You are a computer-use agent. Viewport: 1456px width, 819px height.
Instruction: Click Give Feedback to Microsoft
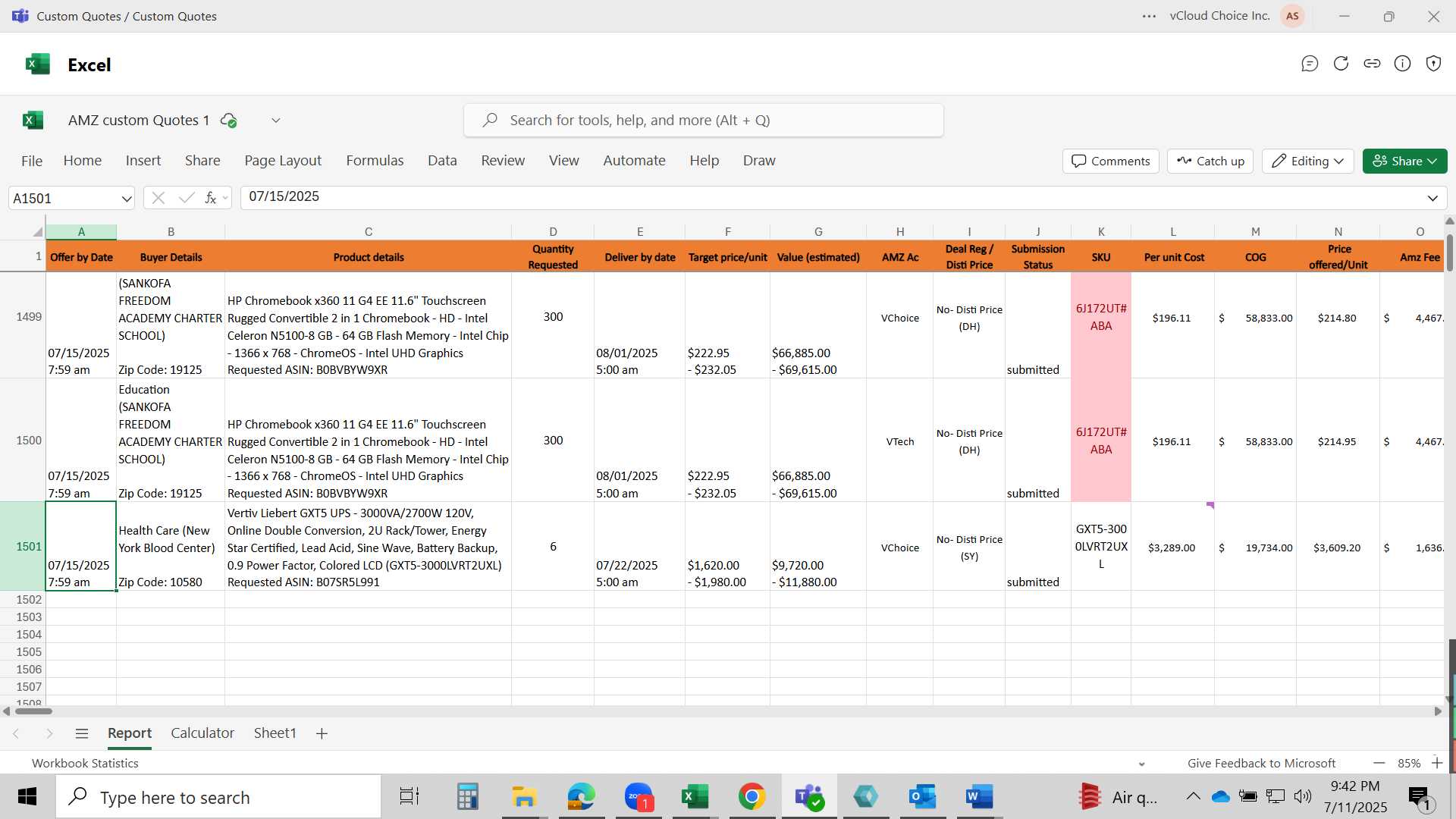coord(1261,763)
